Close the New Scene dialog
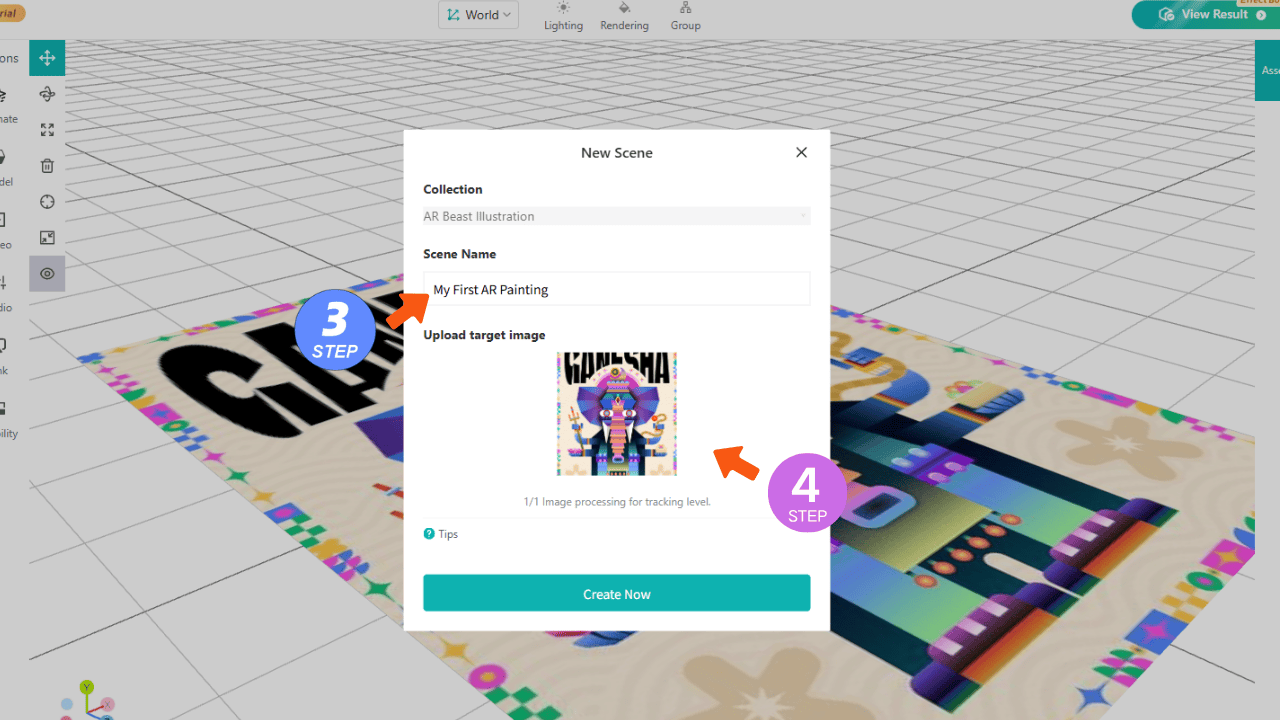The image size is (1280, 720). click(801, 153)
